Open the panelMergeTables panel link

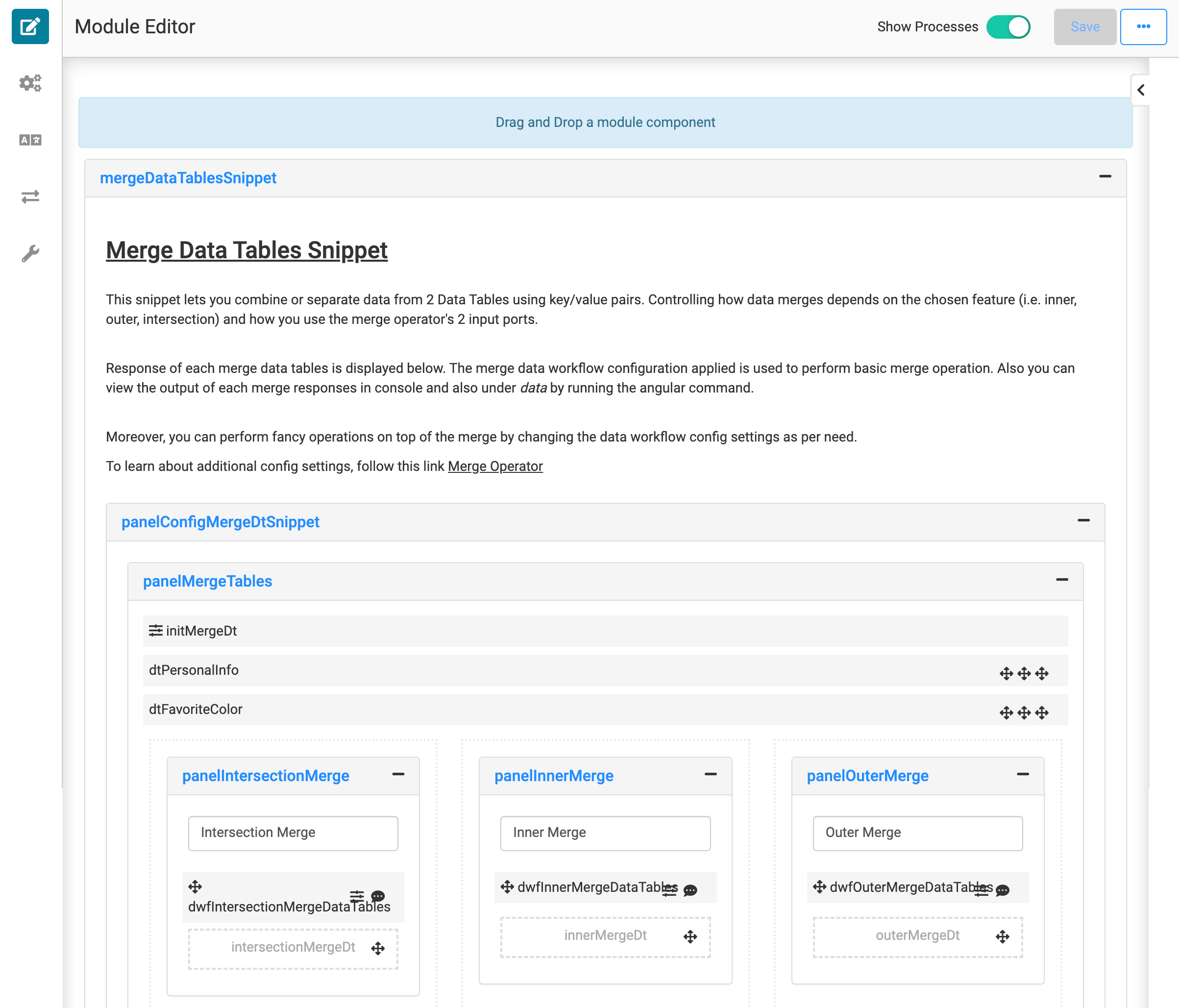point(207,581)
